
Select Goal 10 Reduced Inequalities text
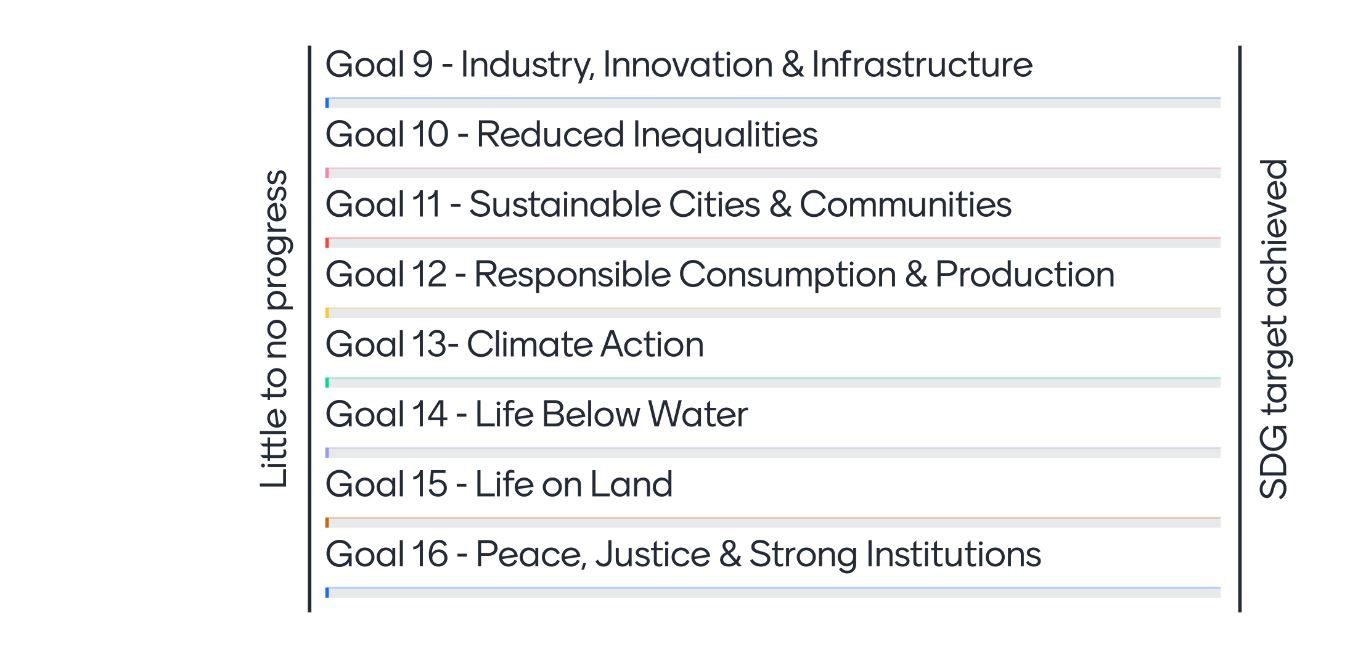572,135
